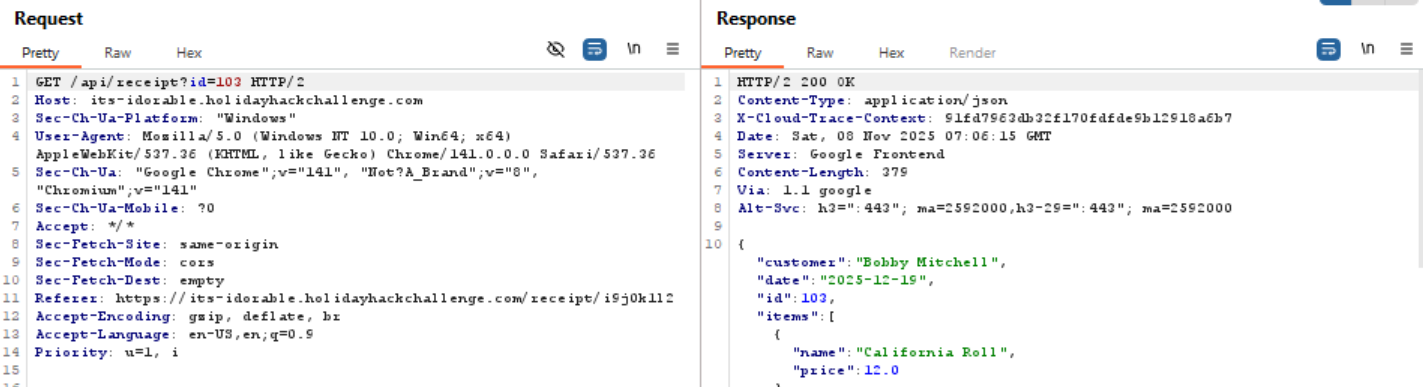Open the Response panel hamburger options menu

(x=1406, y=48)
